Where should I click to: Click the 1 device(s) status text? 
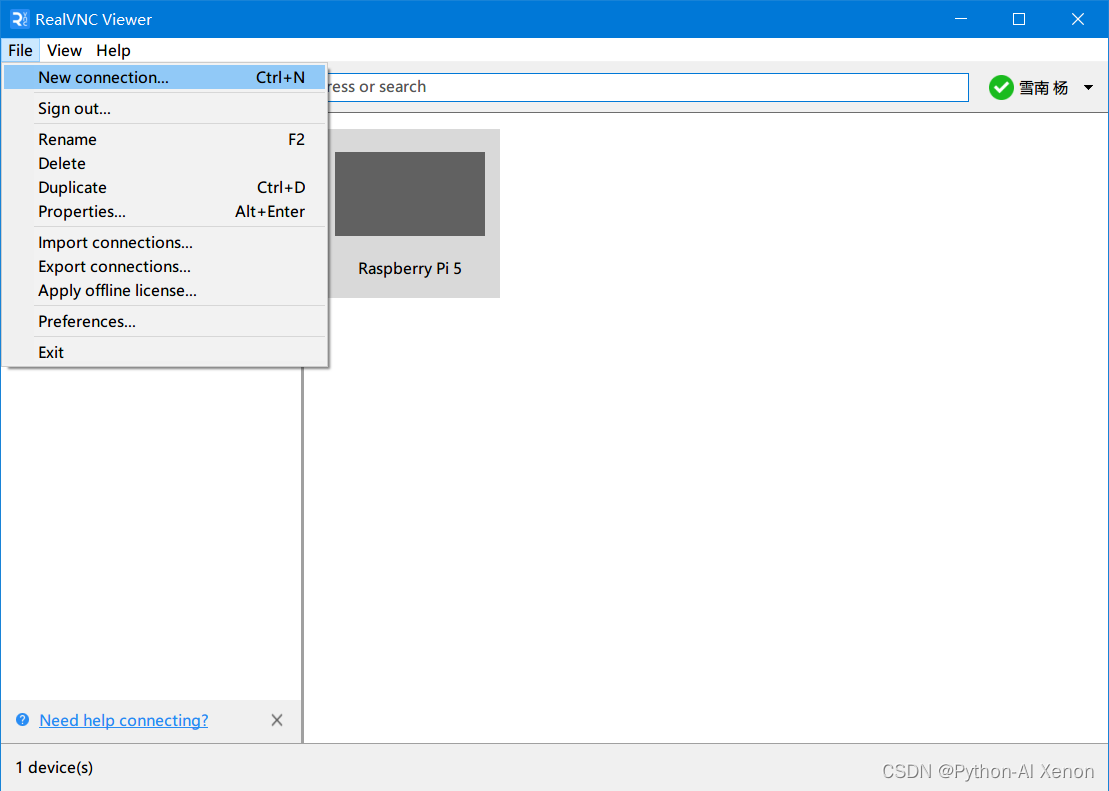(54, 768)
